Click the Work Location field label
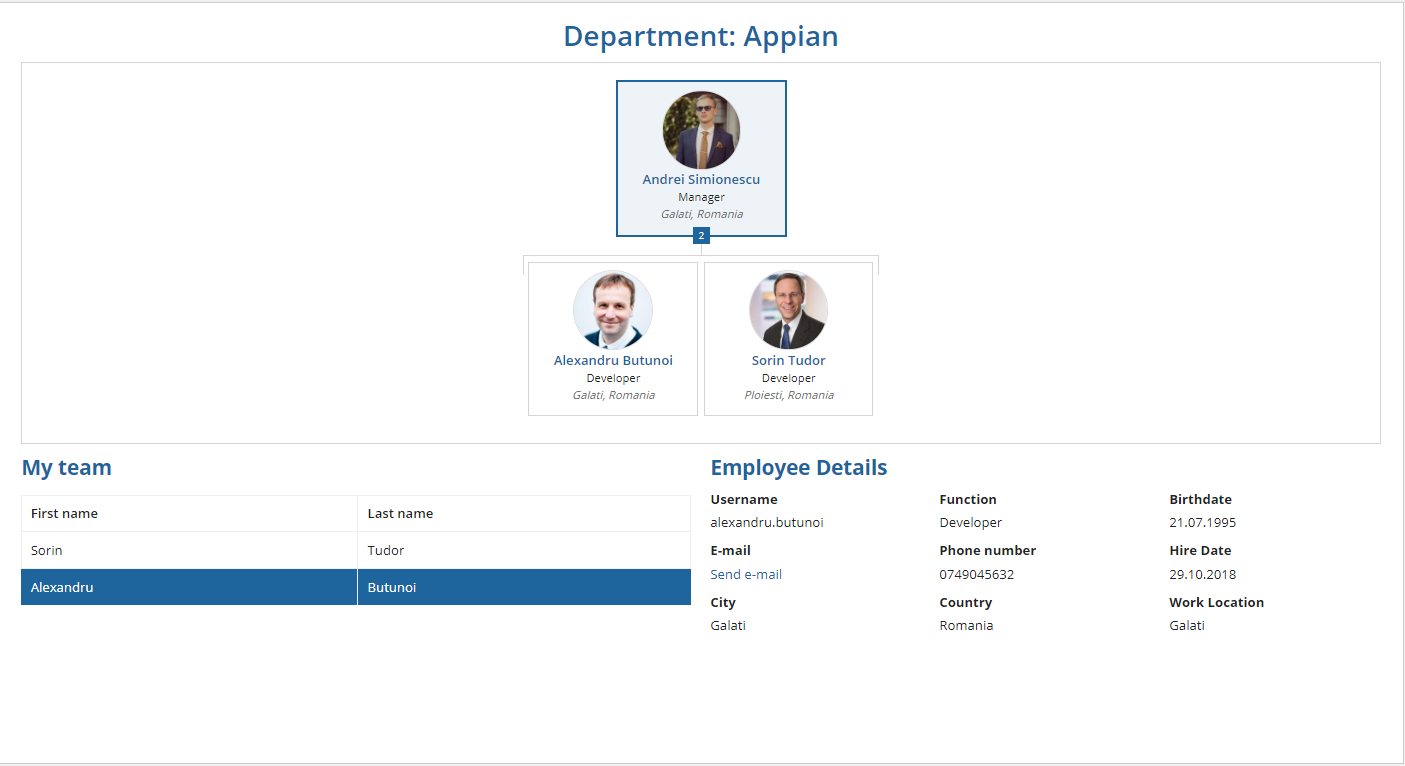 [1217, 603]
